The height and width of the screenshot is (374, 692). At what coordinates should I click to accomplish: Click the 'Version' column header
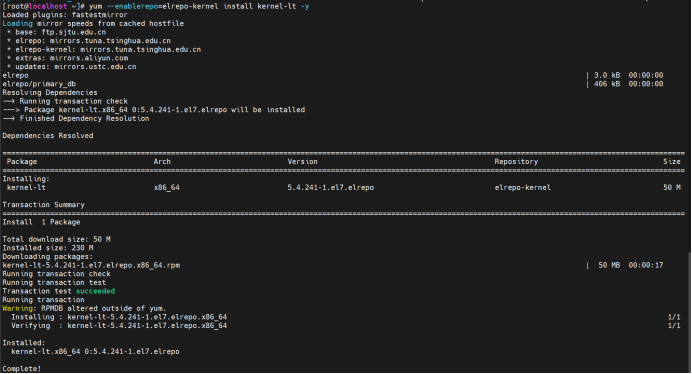302,162
